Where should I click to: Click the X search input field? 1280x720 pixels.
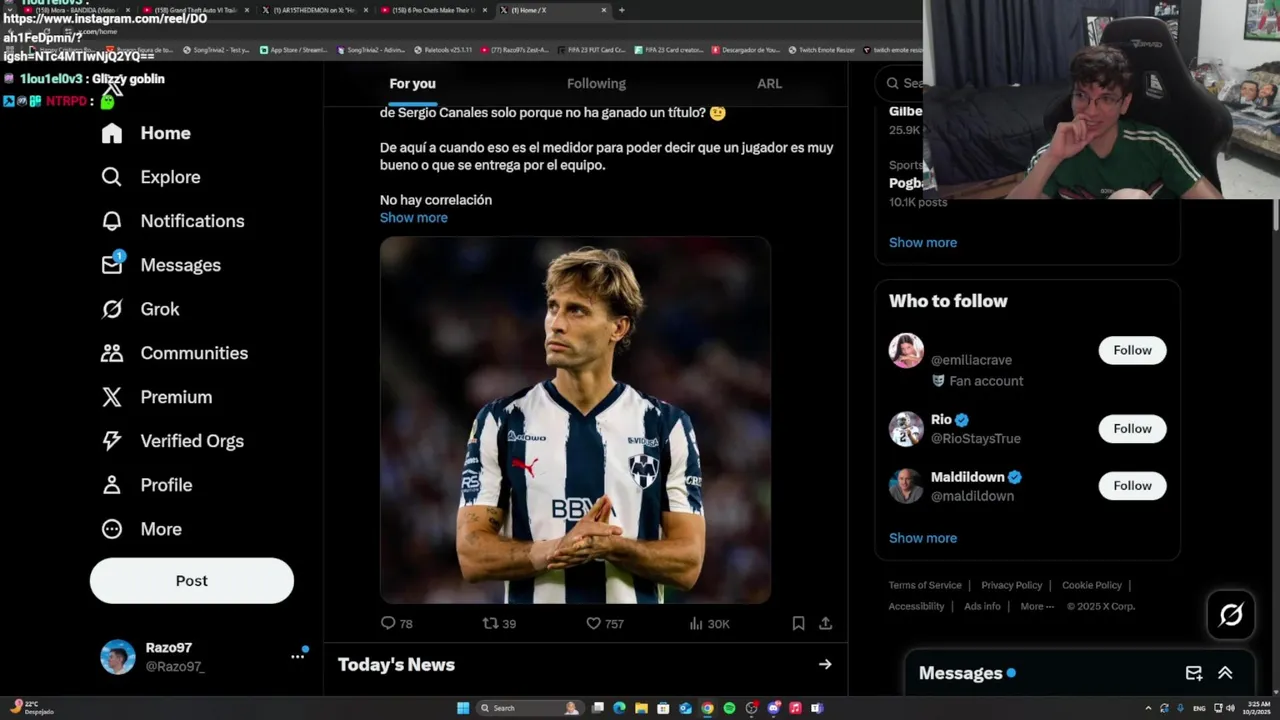click(x=902, y=84)
